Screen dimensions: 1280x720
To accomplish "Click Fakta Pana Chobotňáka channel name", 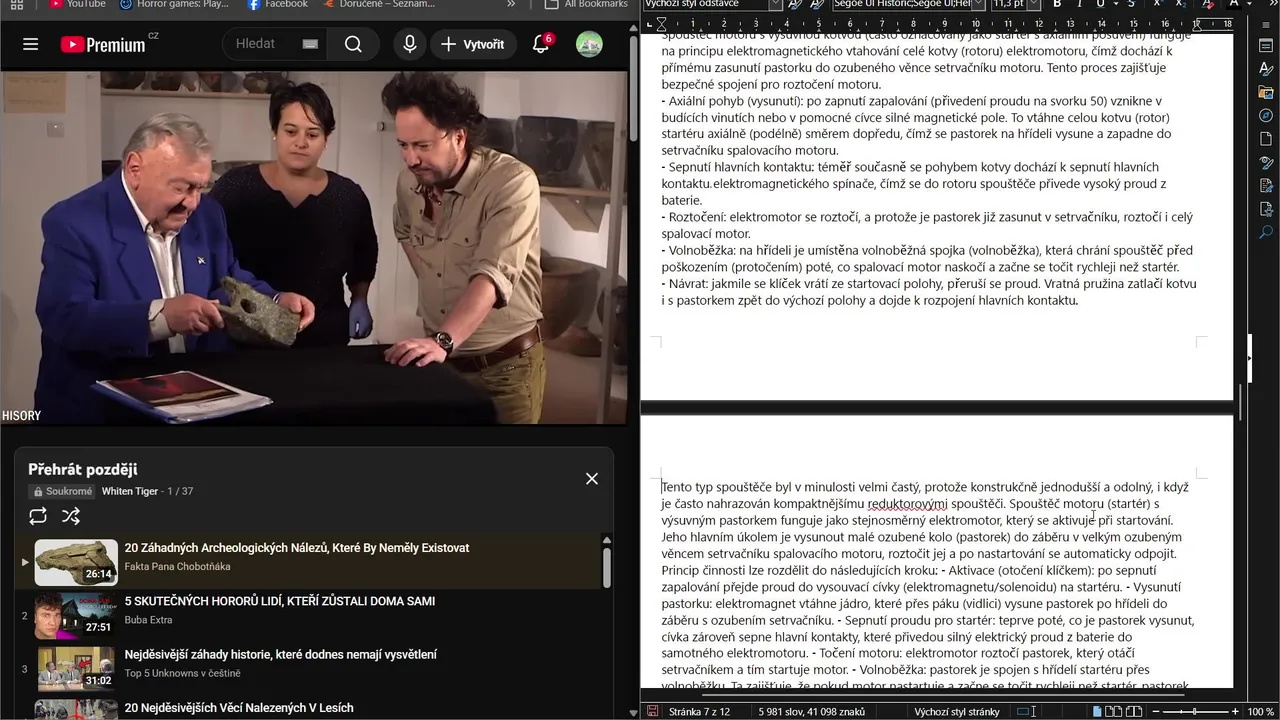I will pyautogui.click(x=177, y=567).
